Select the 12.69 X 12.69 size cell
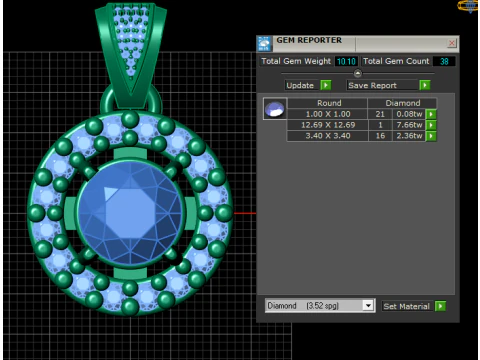The image size is (480, 360). pyautogui.click(x=328, y=125)
